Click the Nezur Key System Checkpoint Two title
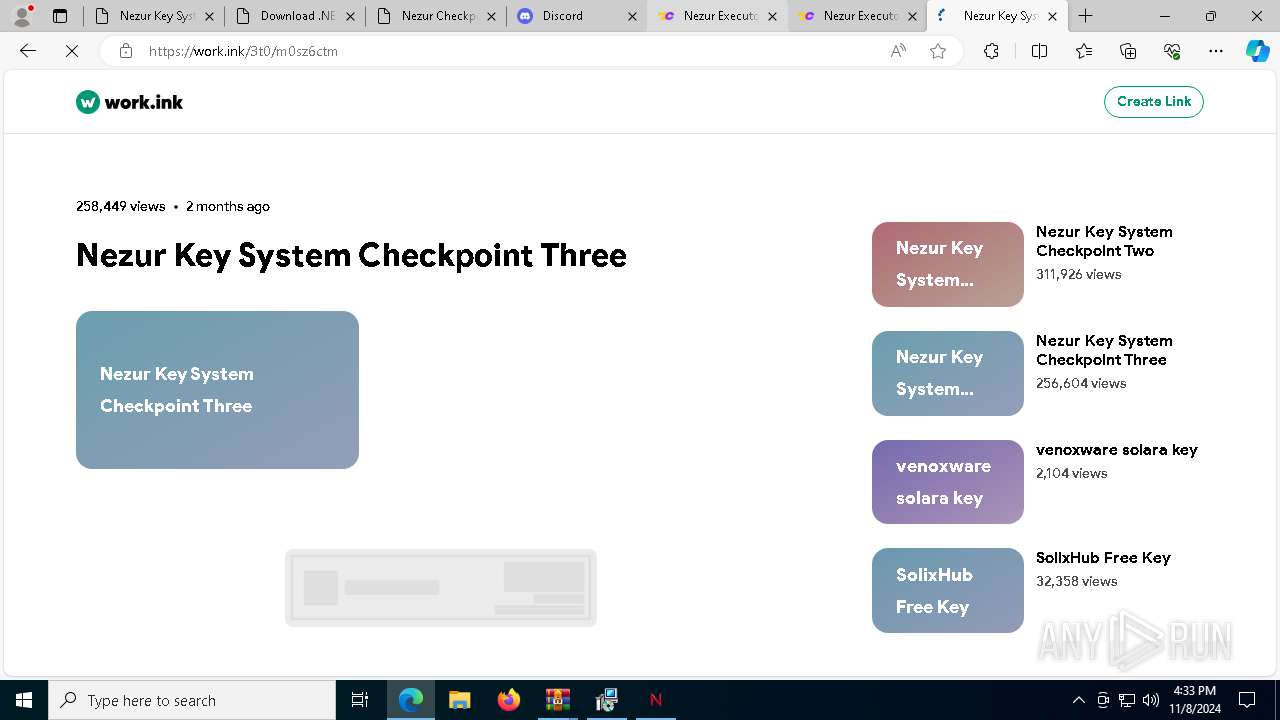This screenshot has width=1280, height=720. click(1104, 241)
